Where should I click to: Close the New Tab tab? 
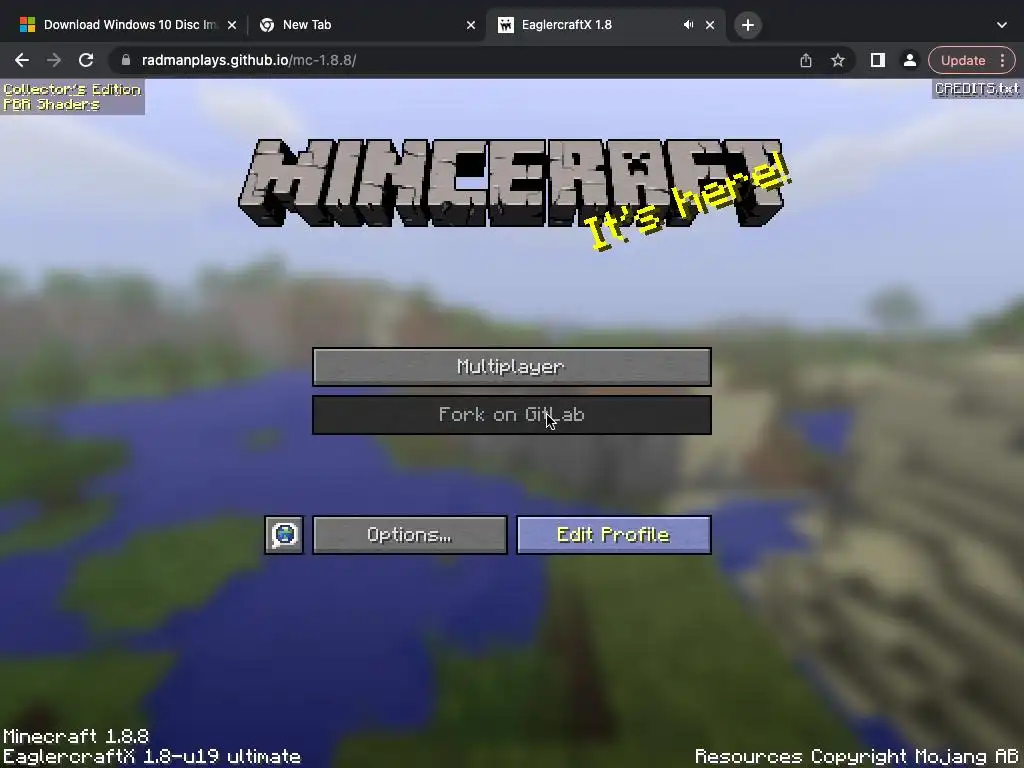[x=471, y=25]
